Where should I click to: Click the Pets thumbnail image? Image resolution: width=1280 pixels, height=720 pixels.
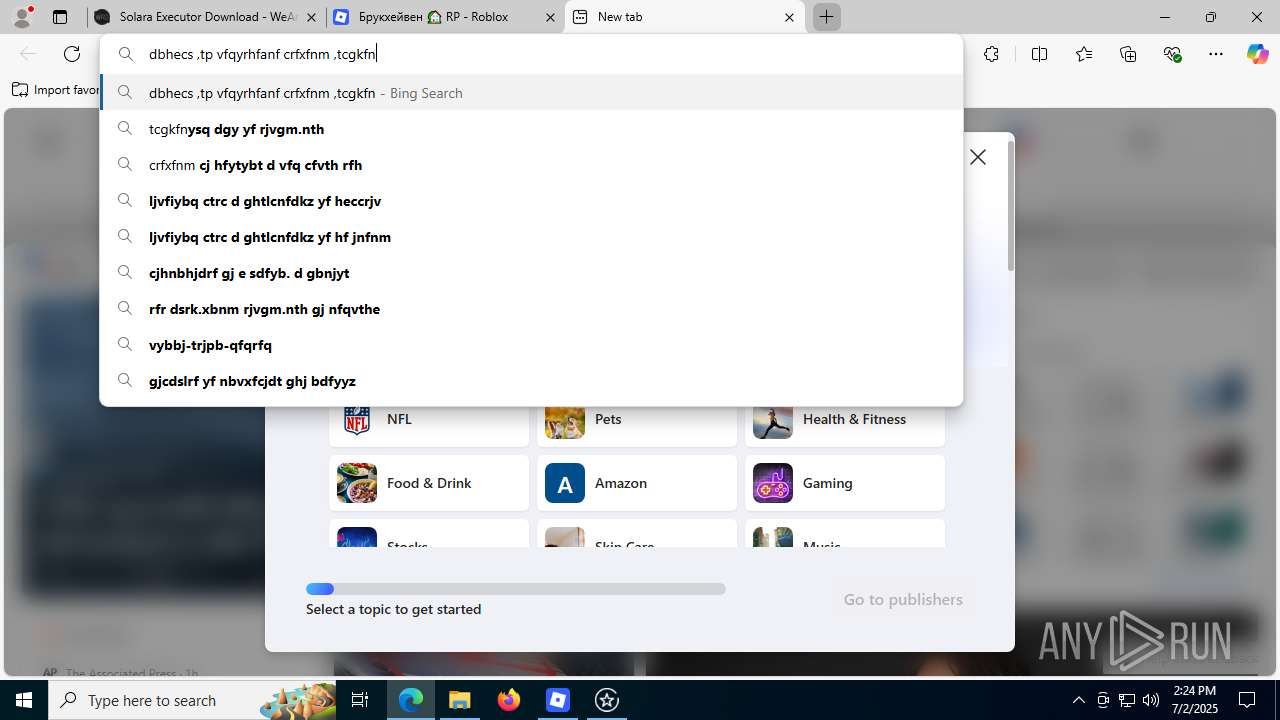pos(565,422)
